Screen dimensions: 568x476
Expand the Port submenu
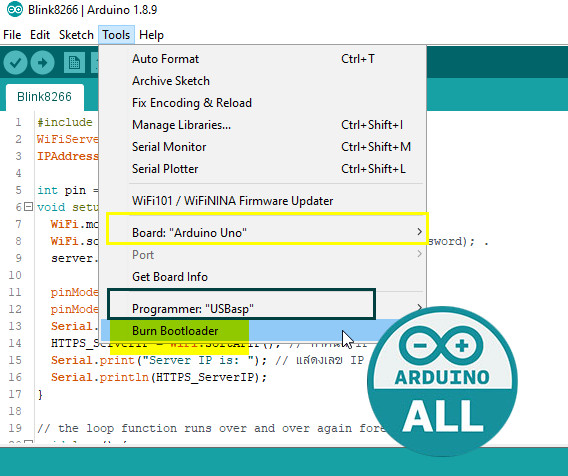[262, 255]
